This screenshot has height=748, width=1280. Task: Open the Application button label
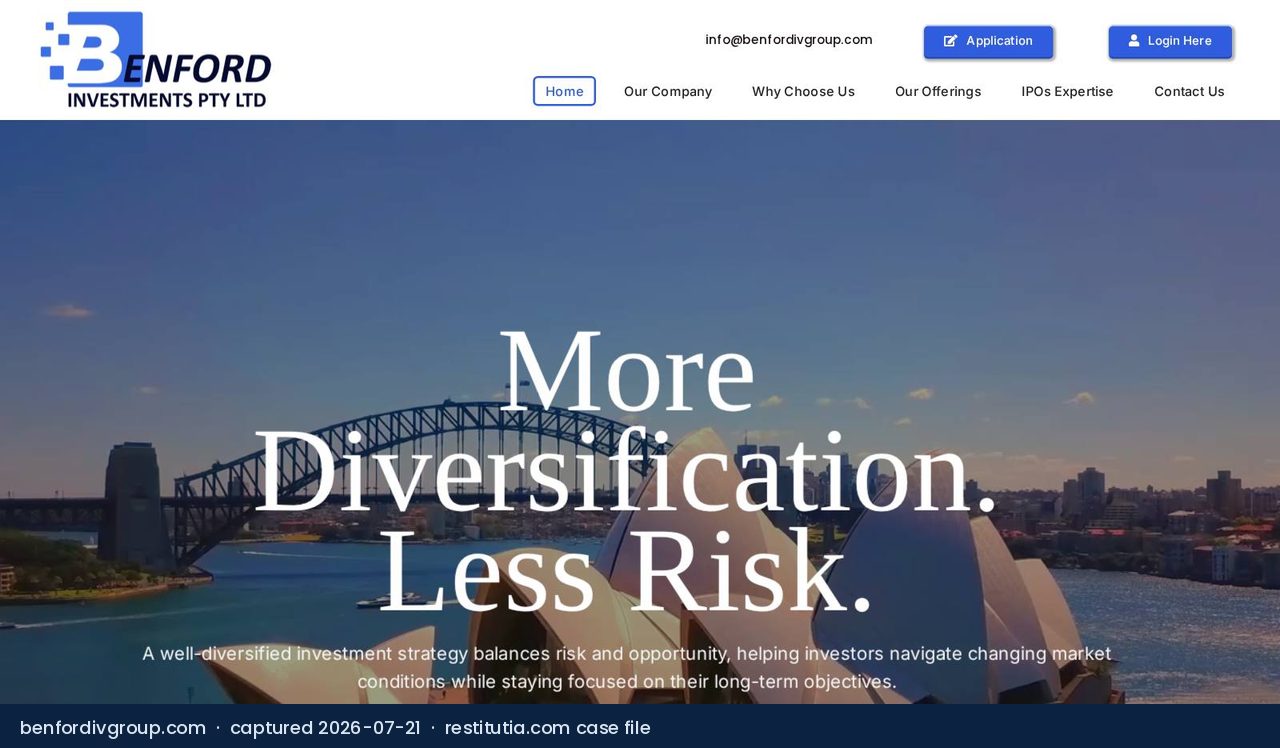(x=999, y=41)
